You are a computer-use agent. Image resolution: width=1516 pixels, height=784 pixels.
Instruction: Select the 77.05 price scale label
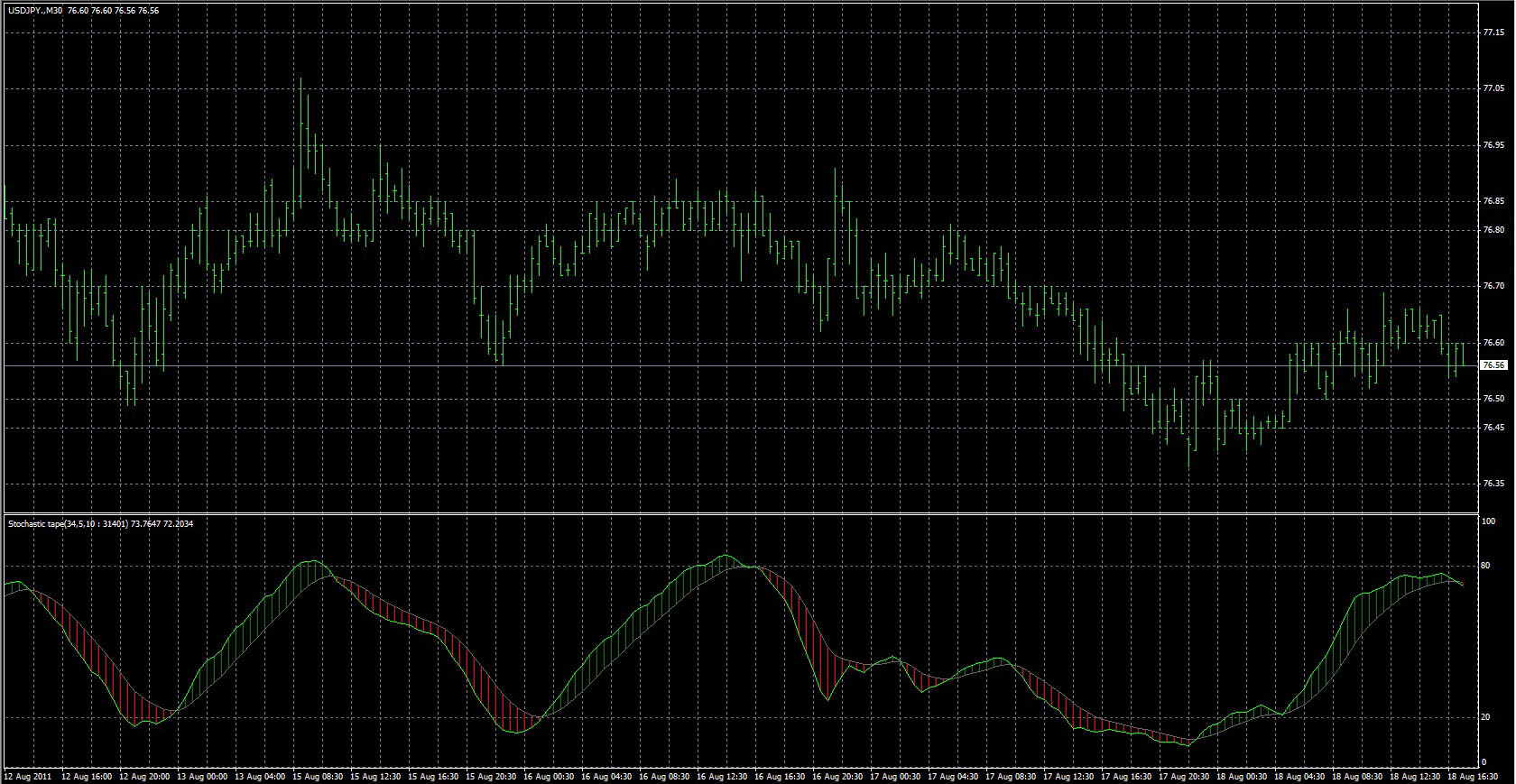(1493, 88)
